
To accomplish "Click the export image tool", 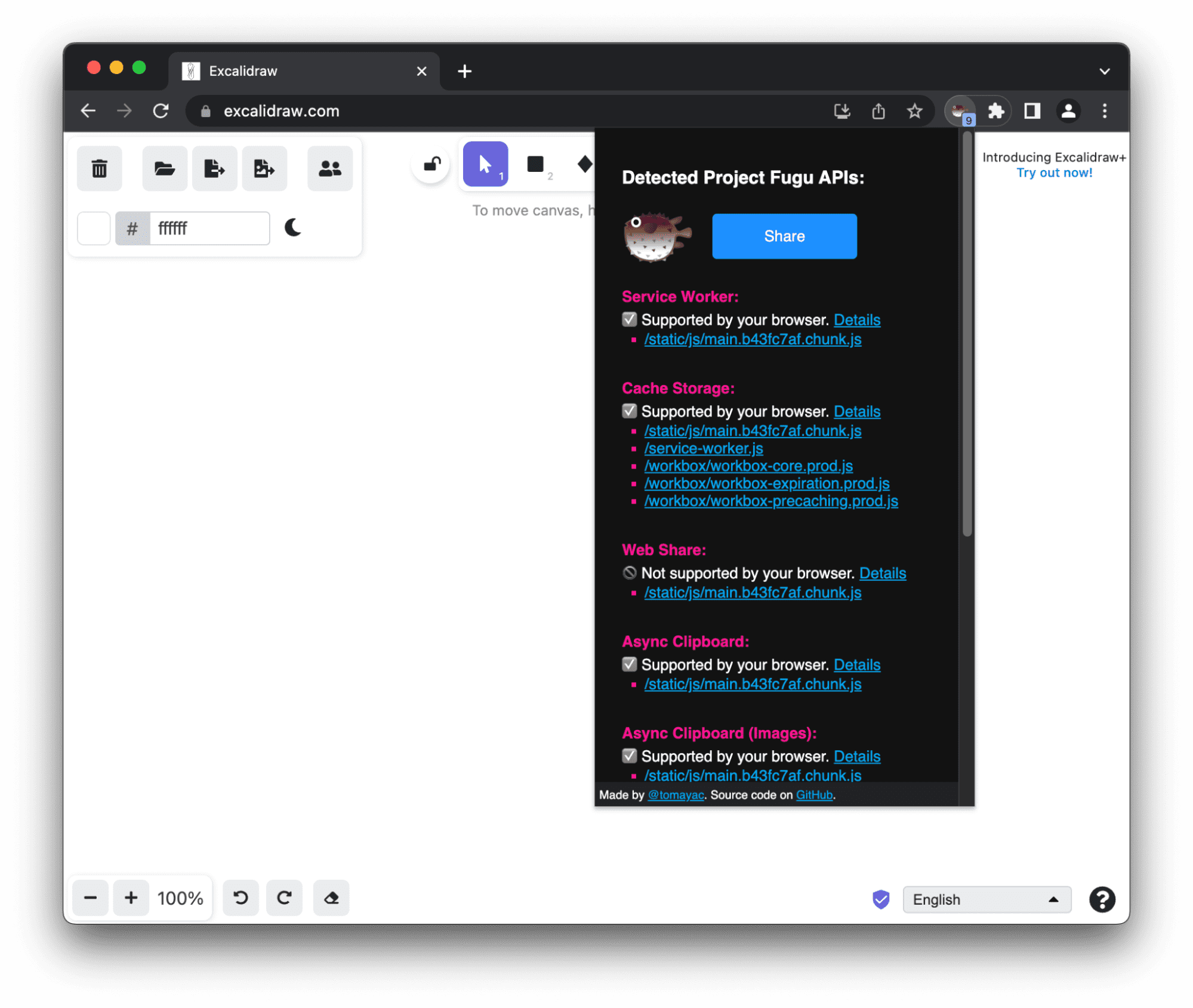I will click(263, 168).
